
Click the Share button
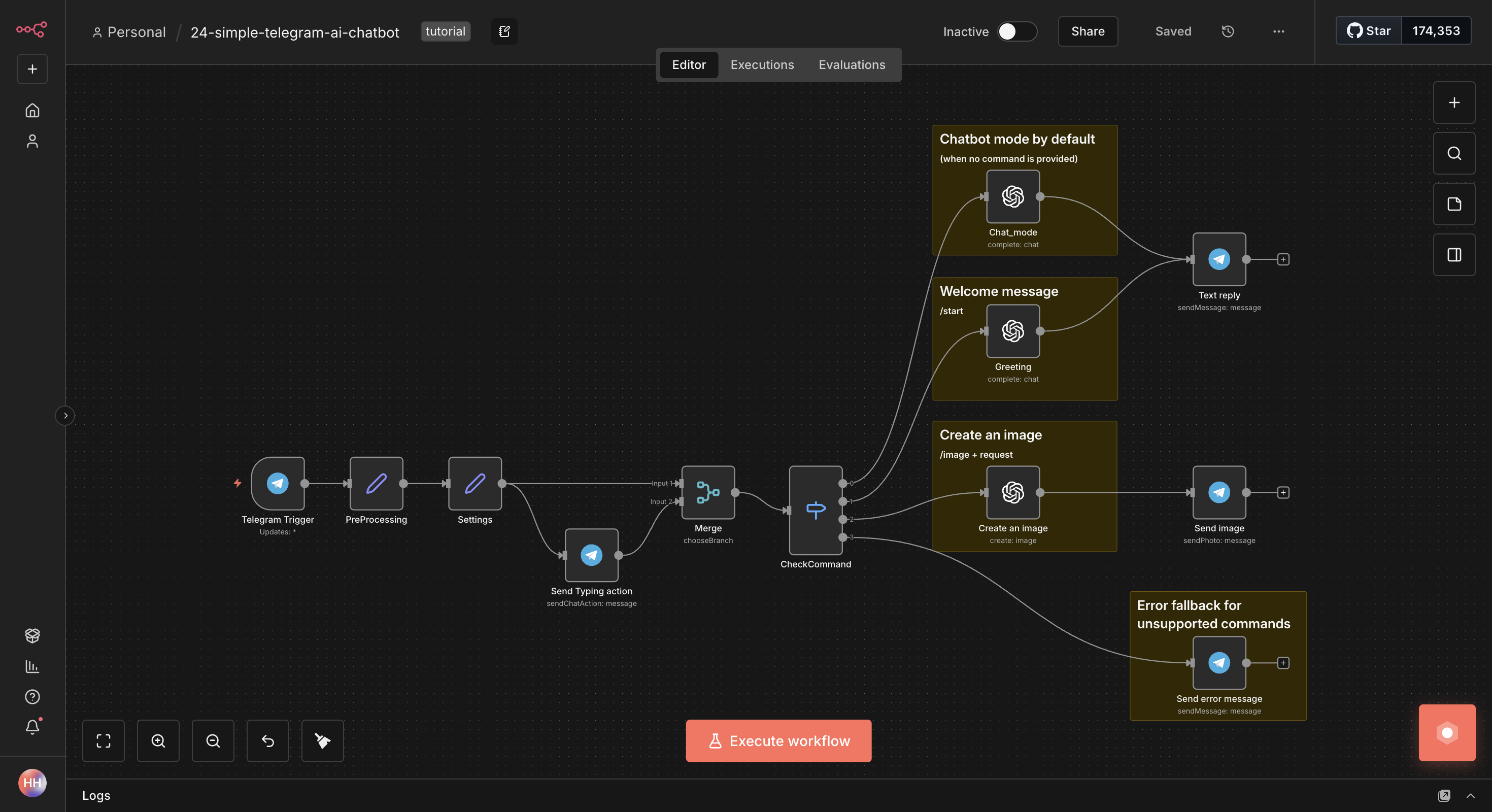coord(1087,31)
